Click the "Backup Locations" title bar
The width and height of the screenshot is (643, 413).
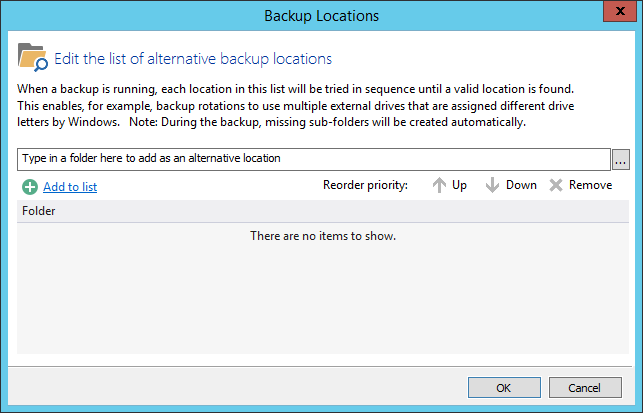tap(321, 15)
